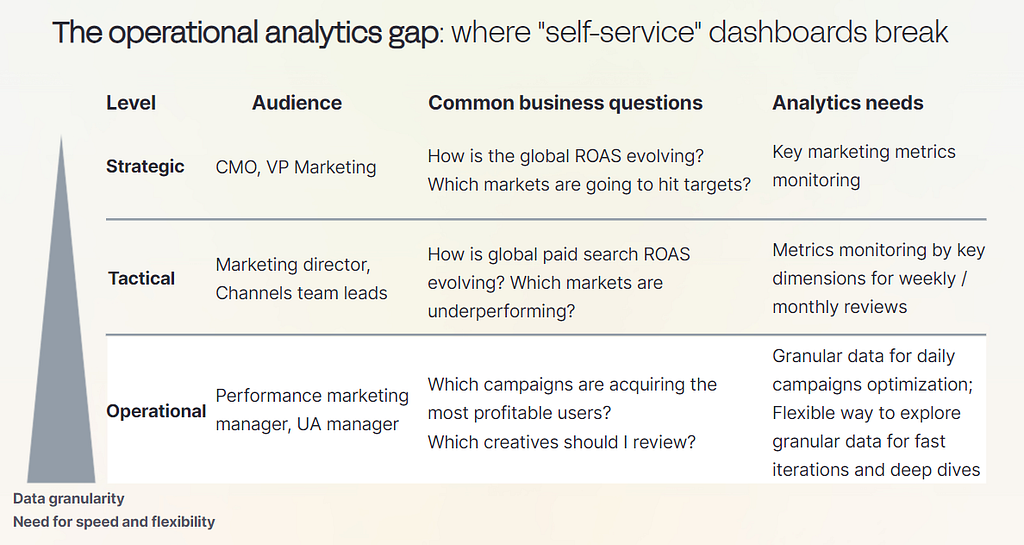1024x545 pixels.
Task: Select the Audience column header
Action: [297, 103]
